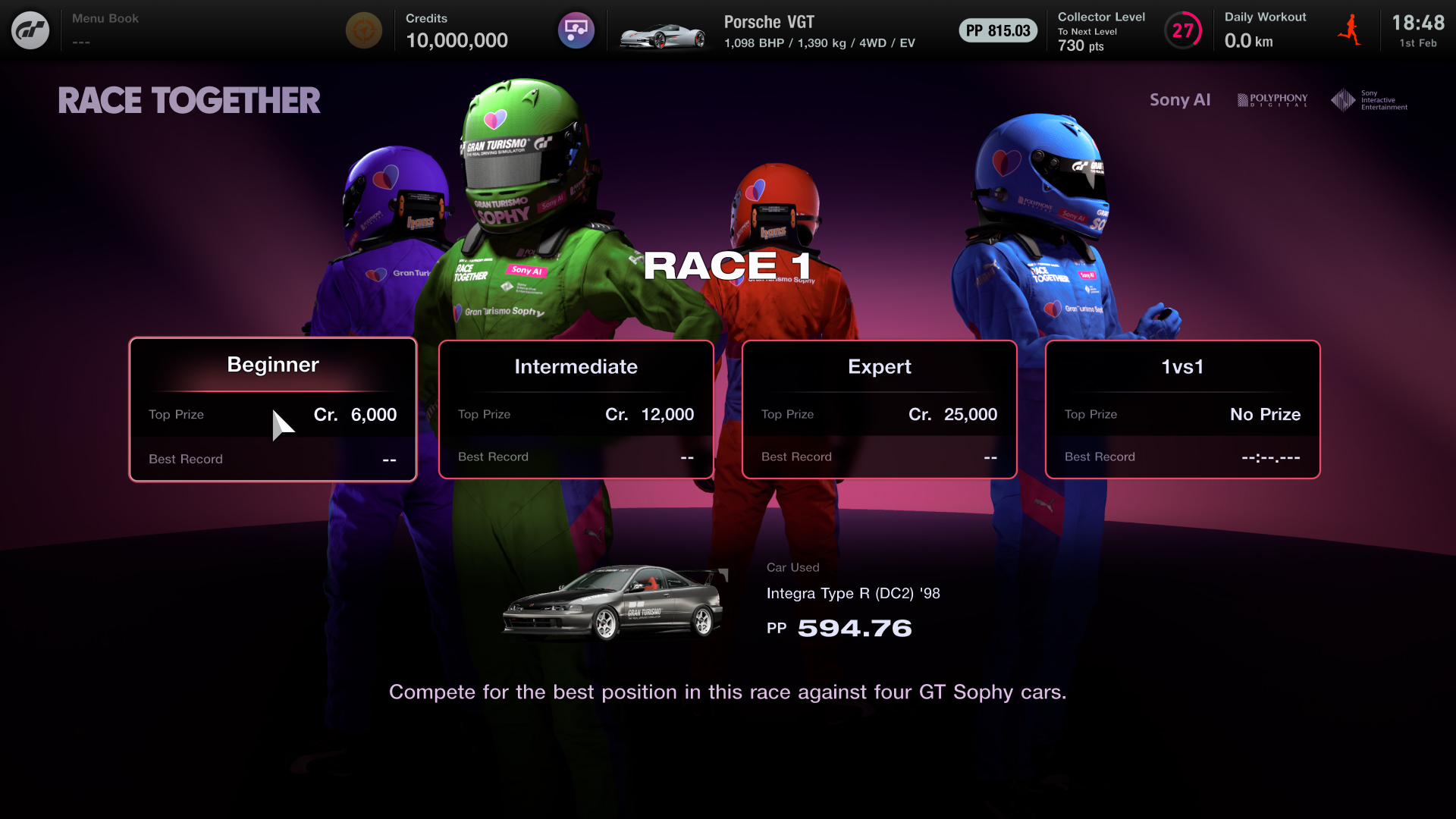Toggle the Race Together mode view
The image size is (1456, 819).
click(x=188, y=100)
